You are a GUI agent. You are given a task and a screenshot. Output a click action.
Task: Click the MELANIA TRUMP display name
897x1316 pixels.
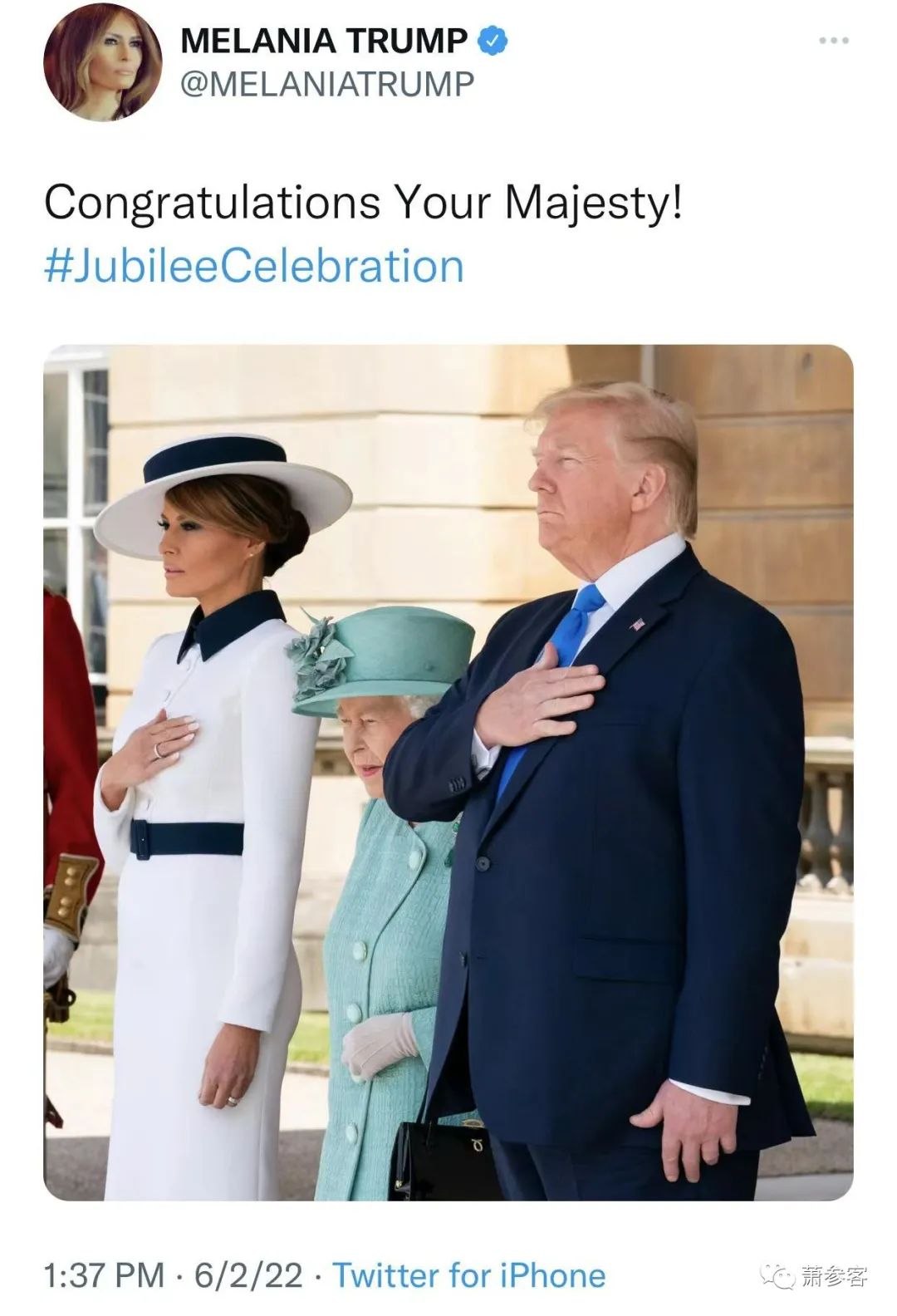(324, 40)
